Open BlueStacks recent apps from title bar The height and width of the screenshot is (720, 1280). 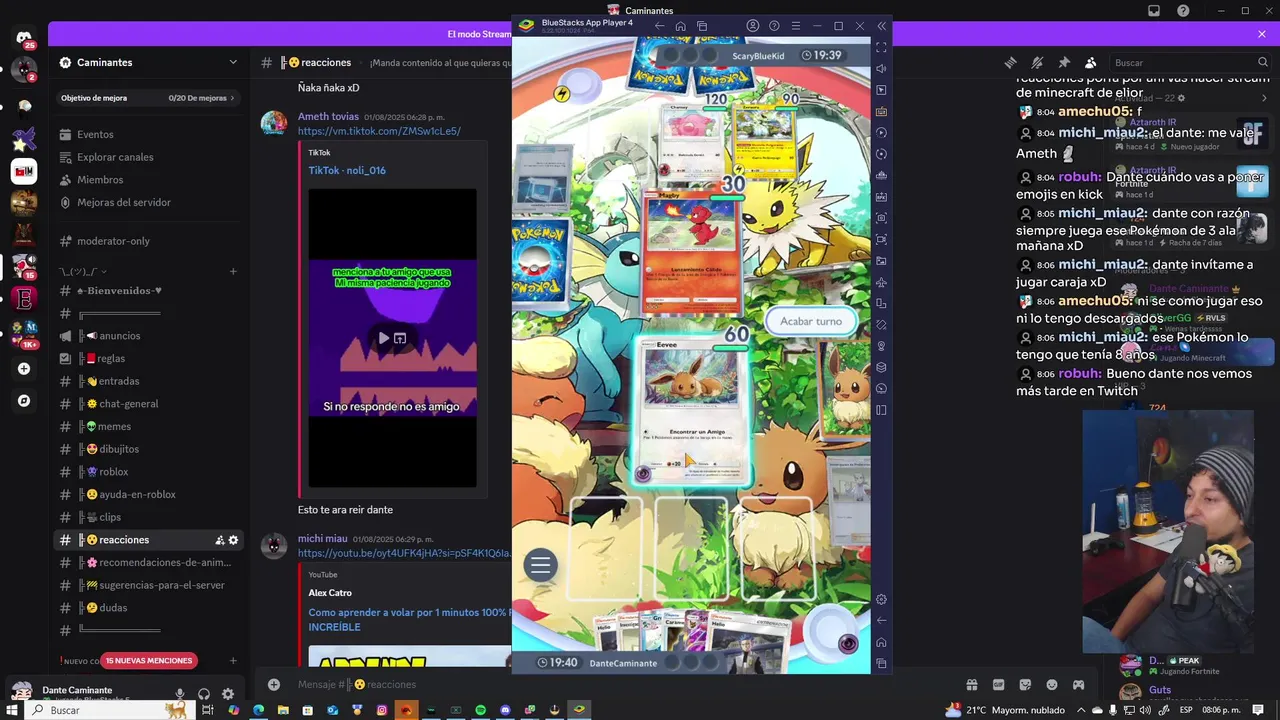click(702, 26)
